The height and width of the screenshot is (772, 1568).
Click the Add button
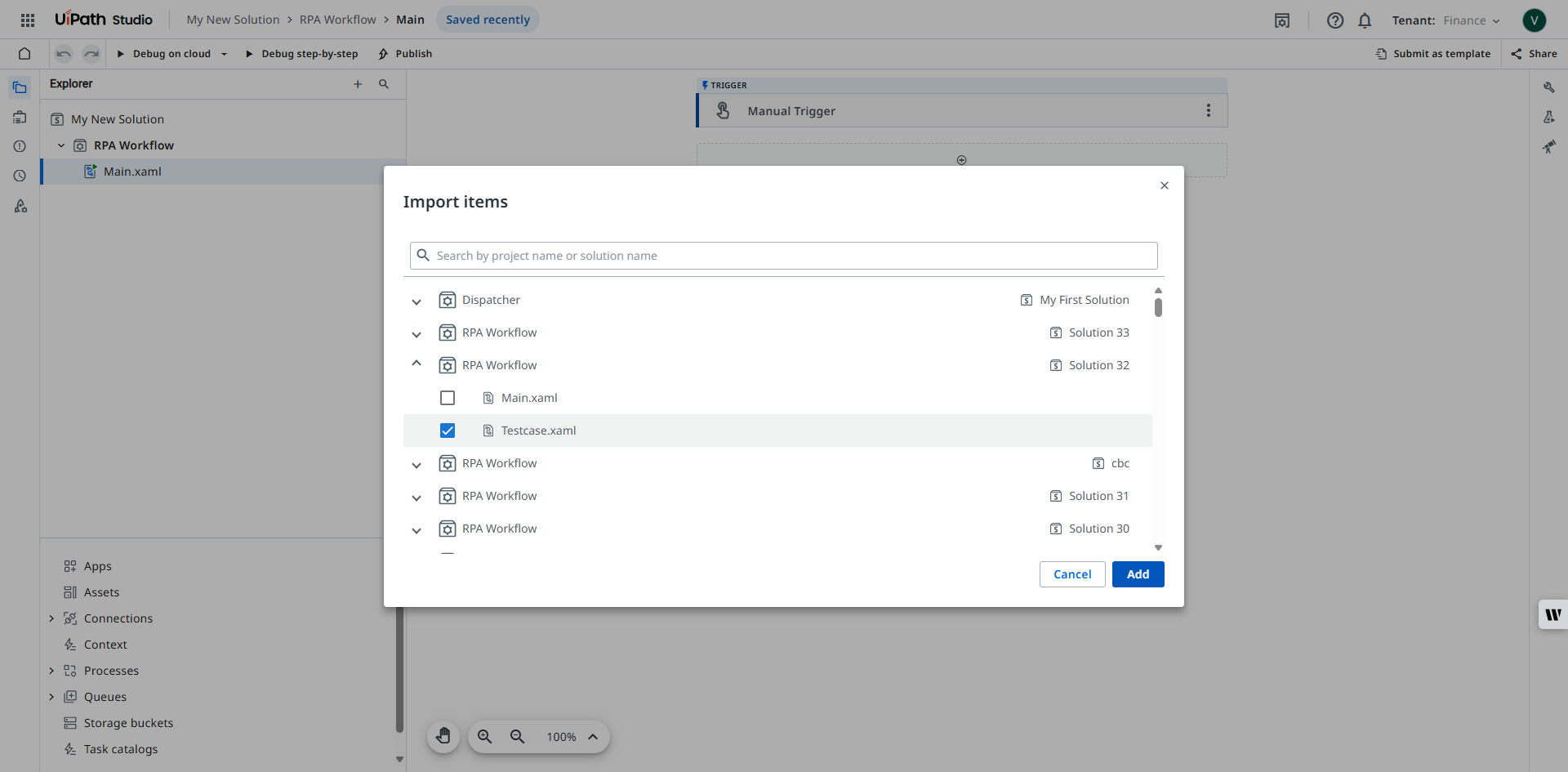(1138, 574)
